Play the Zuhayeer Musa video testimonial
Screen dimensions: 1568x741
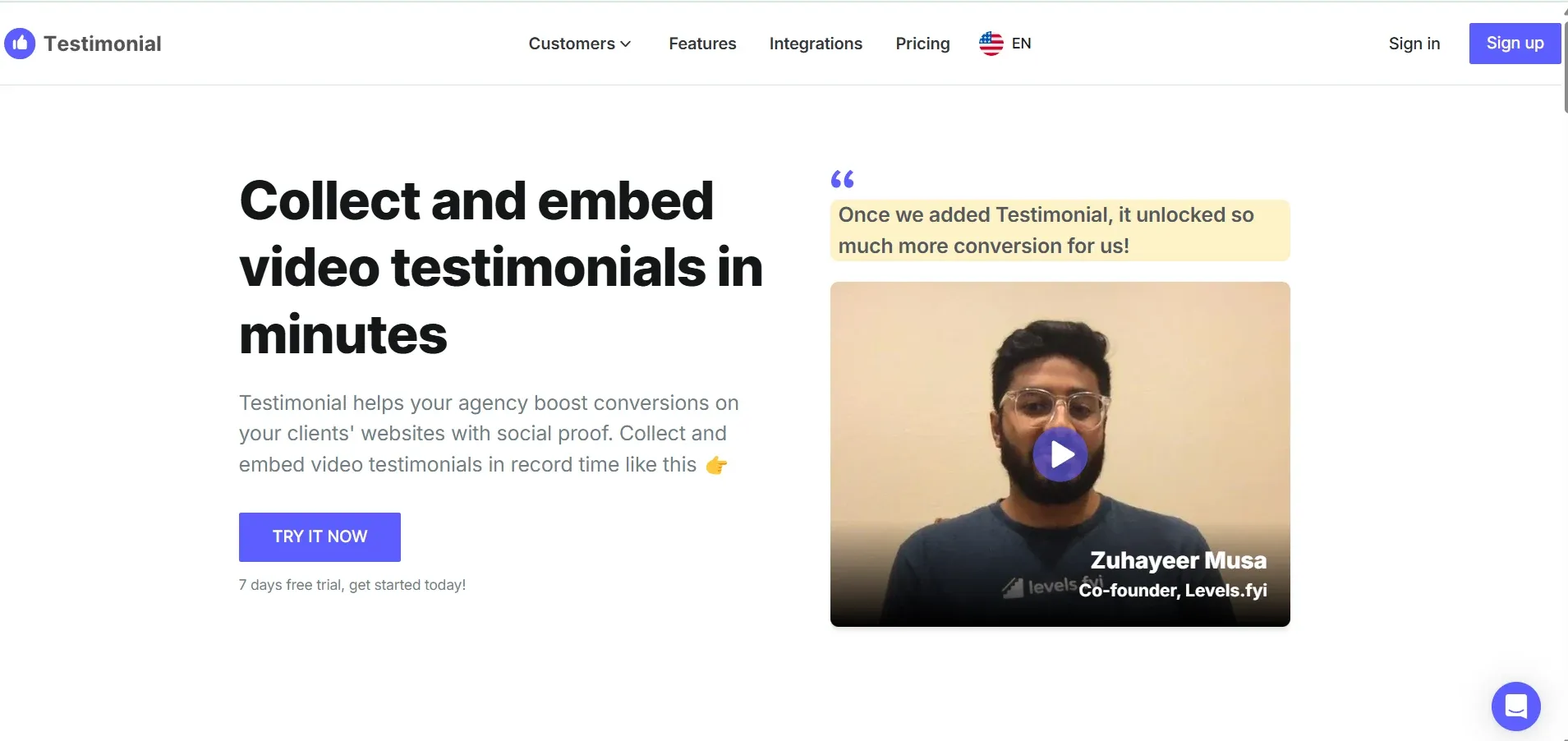[1060, 454]
